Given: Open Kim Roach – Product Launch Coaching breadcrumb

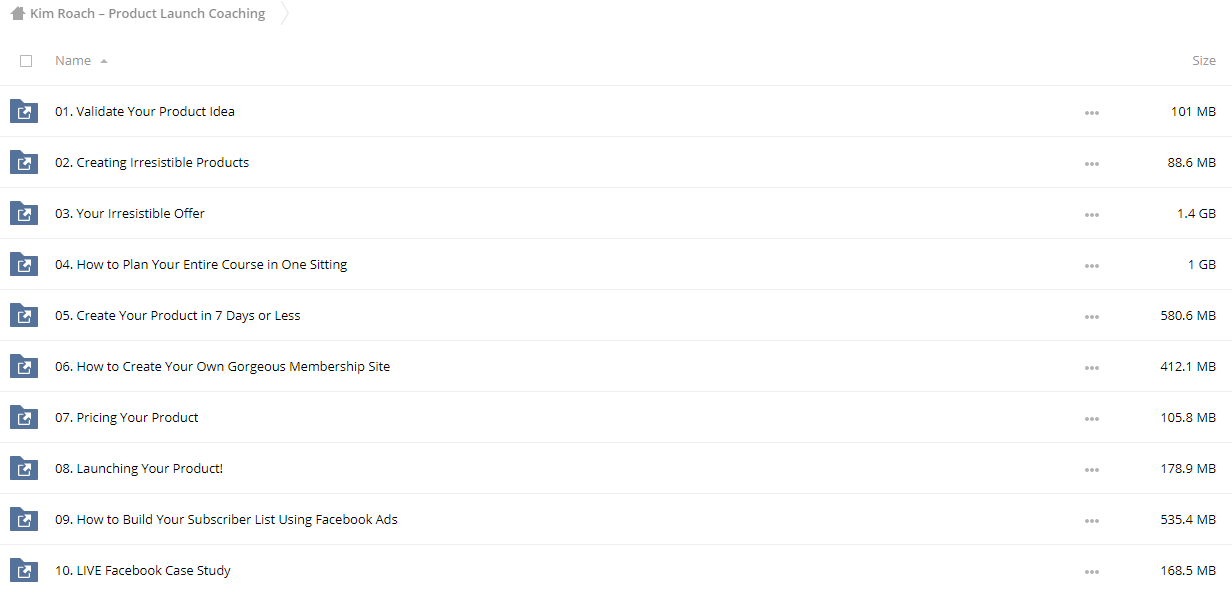Looking at the screenshot, I should coord(148,14).
